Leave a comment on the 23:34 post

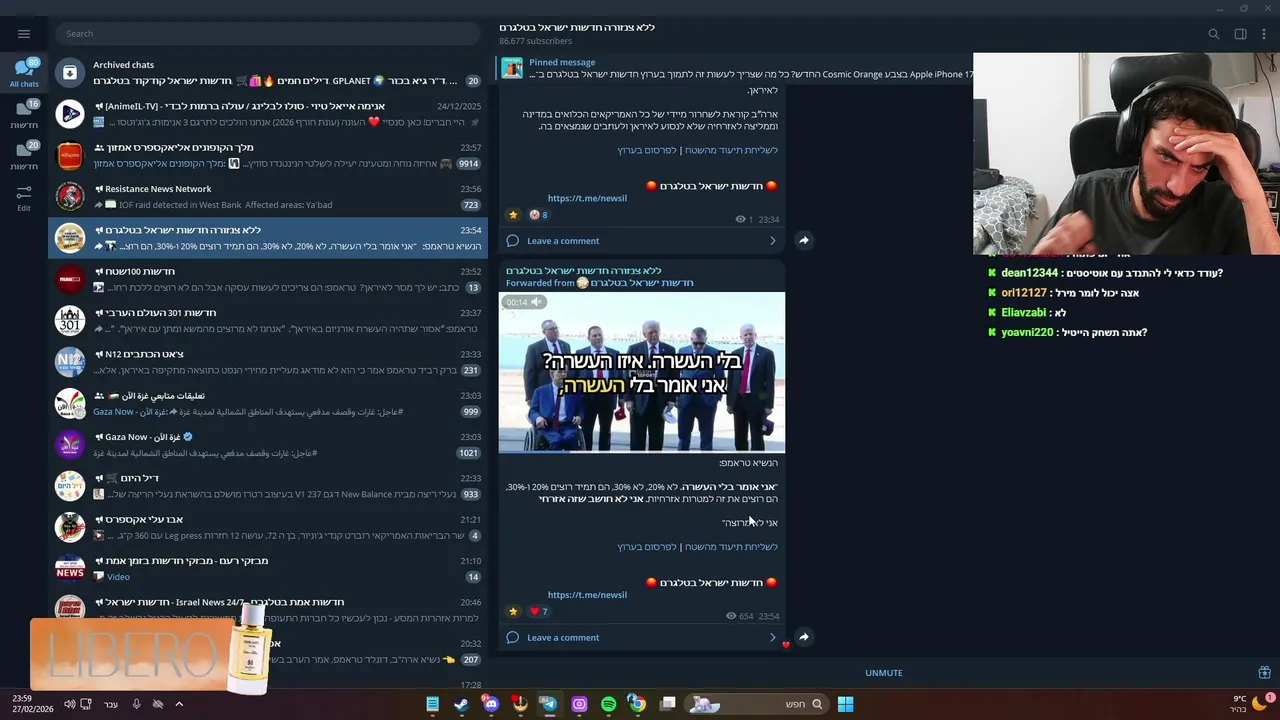pos(563,241)
